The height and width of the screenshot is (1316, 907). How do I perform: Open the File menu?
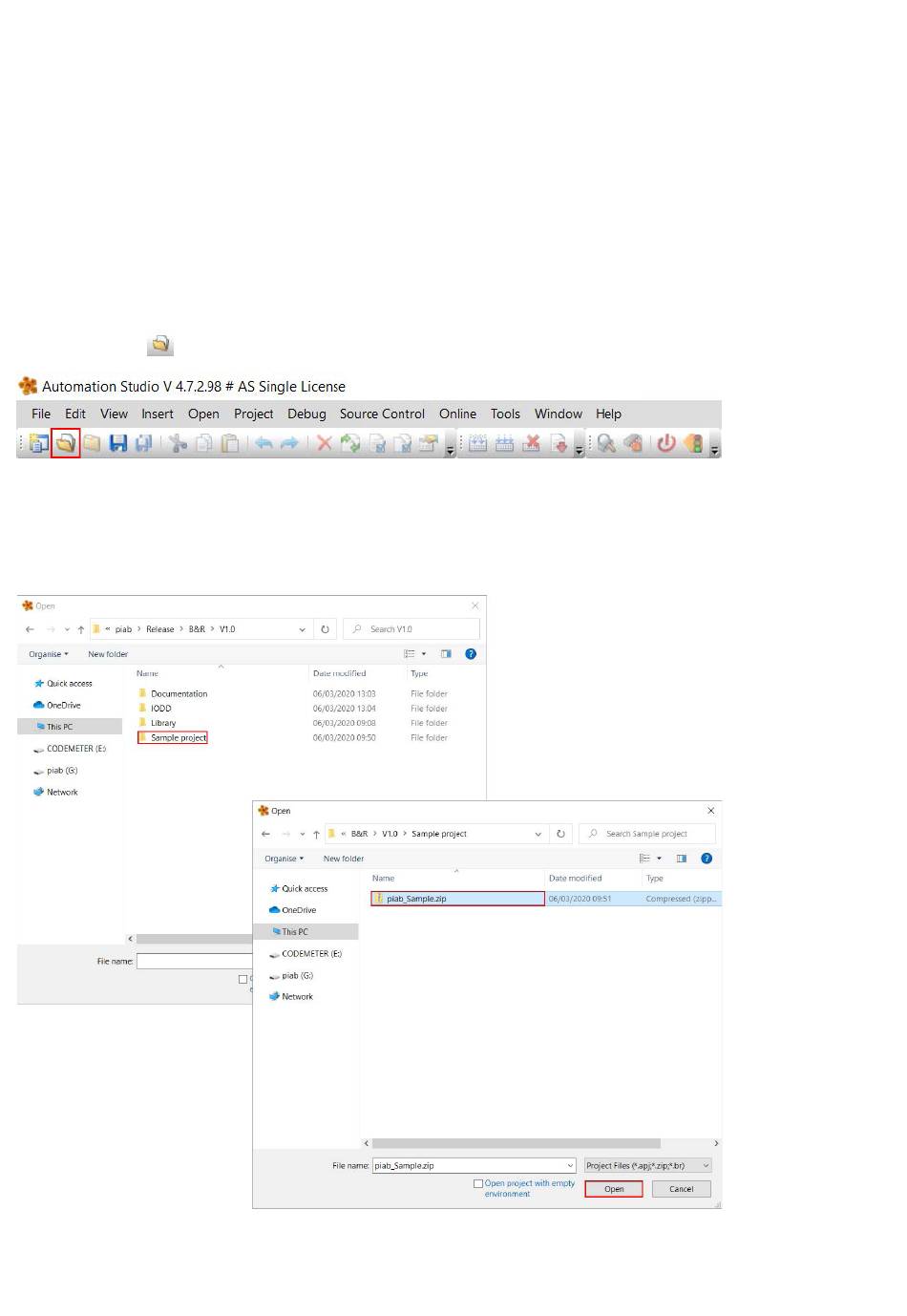(41, 414)
